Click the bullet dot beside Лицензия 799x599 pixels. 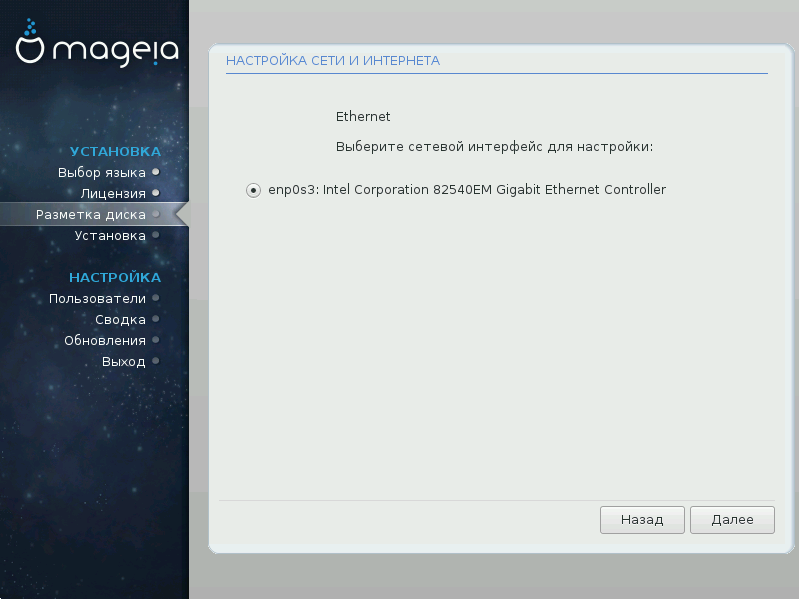155,193
